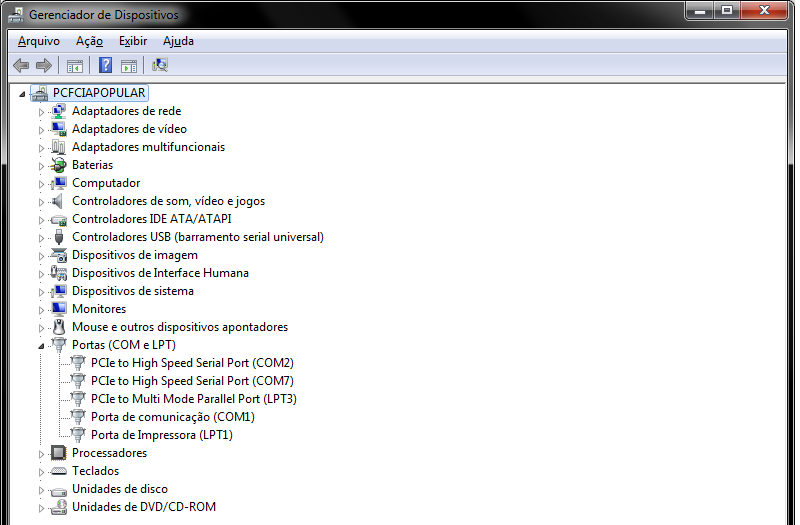800x525 pixels.
Task: Expand Unidades de disco arrow
Action: [x=41, y=490]
